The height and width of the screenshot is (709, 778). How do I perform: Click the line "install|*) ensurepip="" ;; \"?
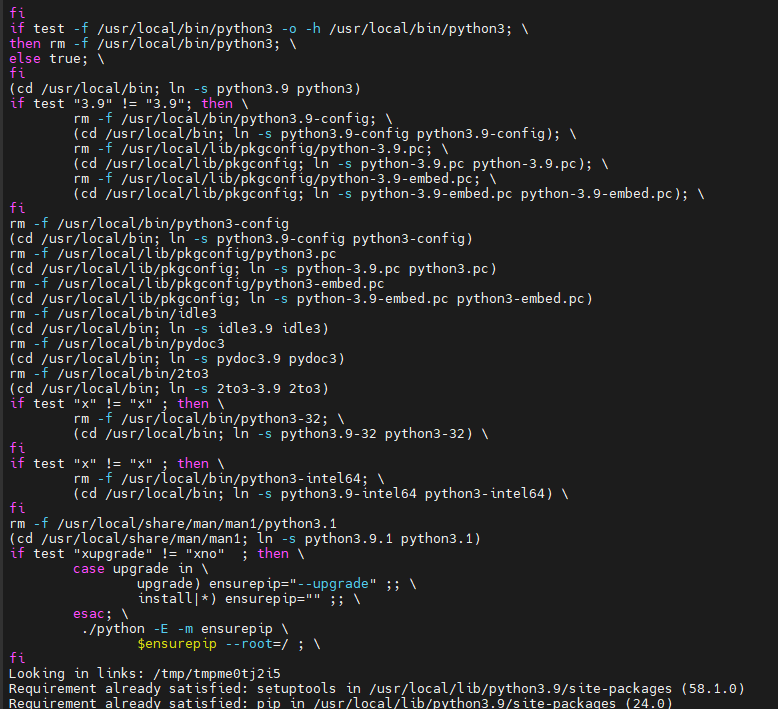249,599
